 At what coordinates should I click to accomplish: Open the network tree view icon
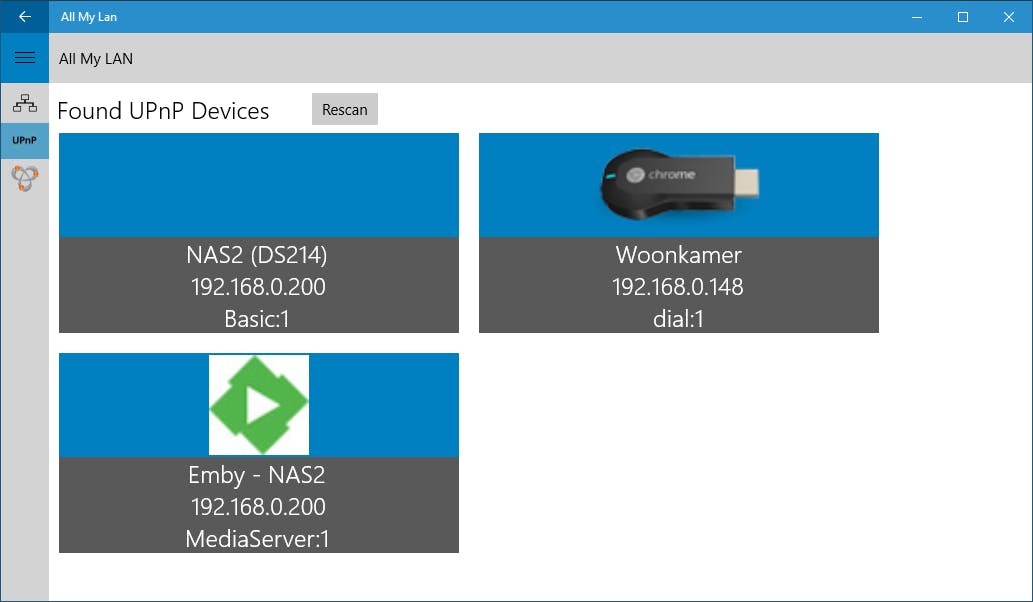25,102
